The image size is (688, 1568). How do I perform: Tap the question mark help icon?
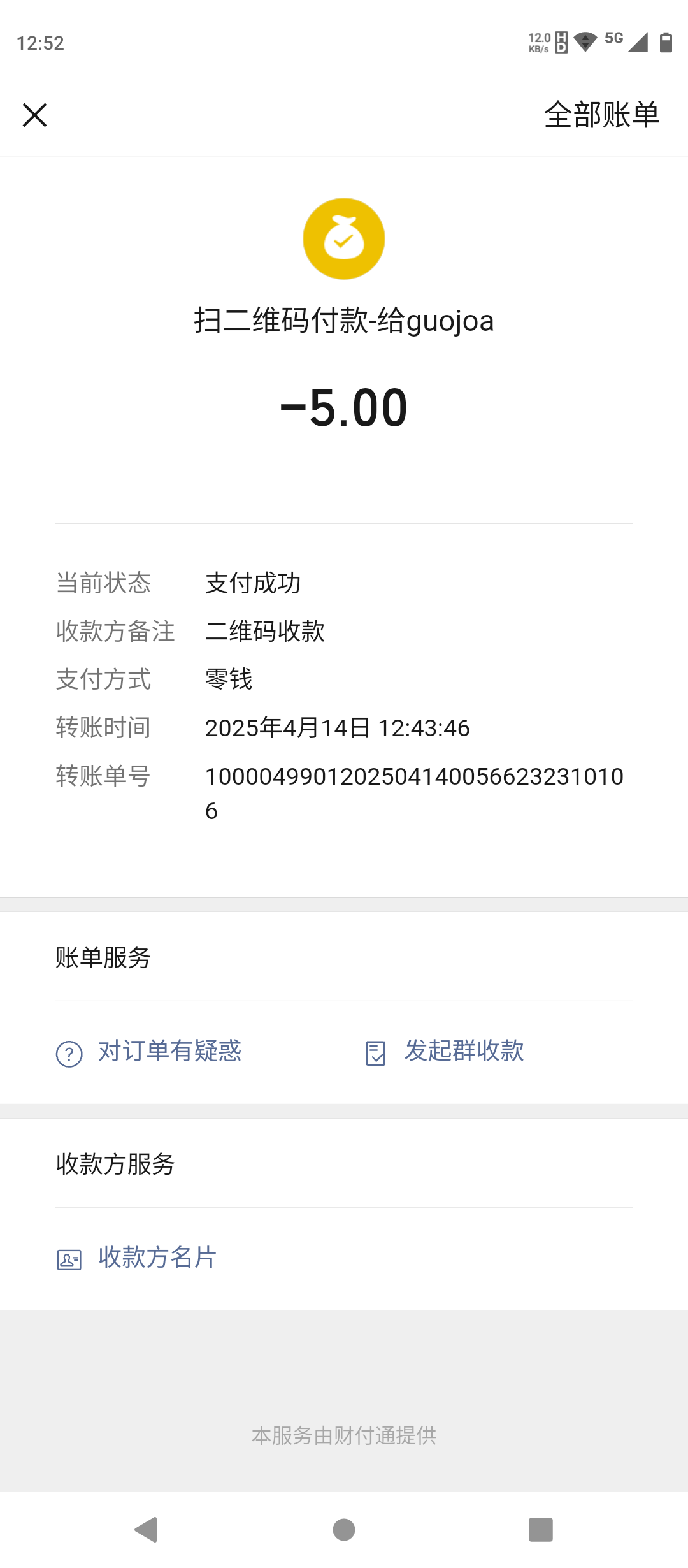click(69, 1054)
